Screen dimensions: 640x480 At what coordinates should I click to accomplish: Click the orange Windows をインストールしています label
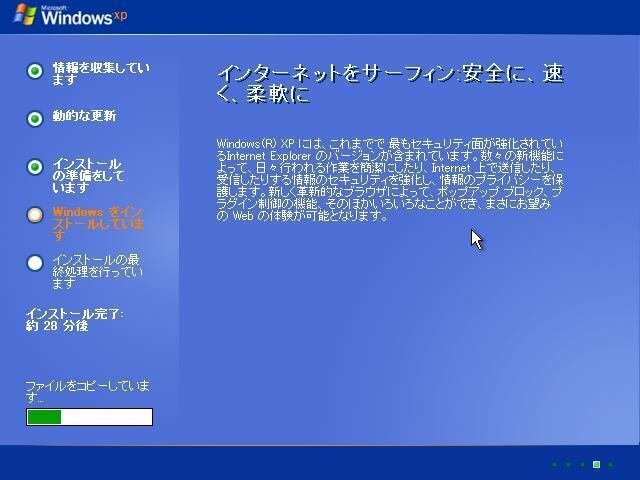click(98, 224)
